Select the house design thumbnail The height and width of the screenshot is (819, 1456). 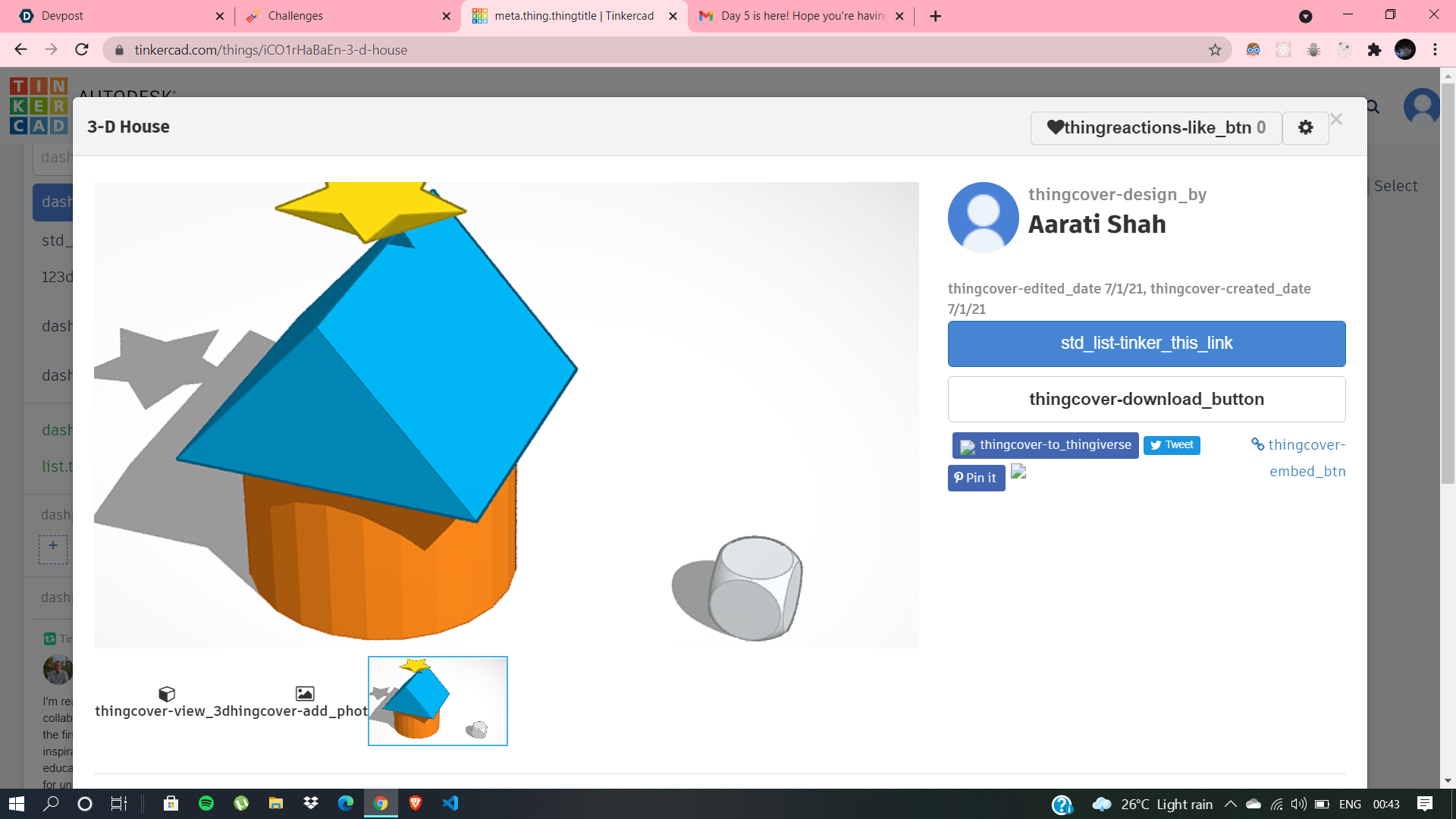[x=438, y=701]
